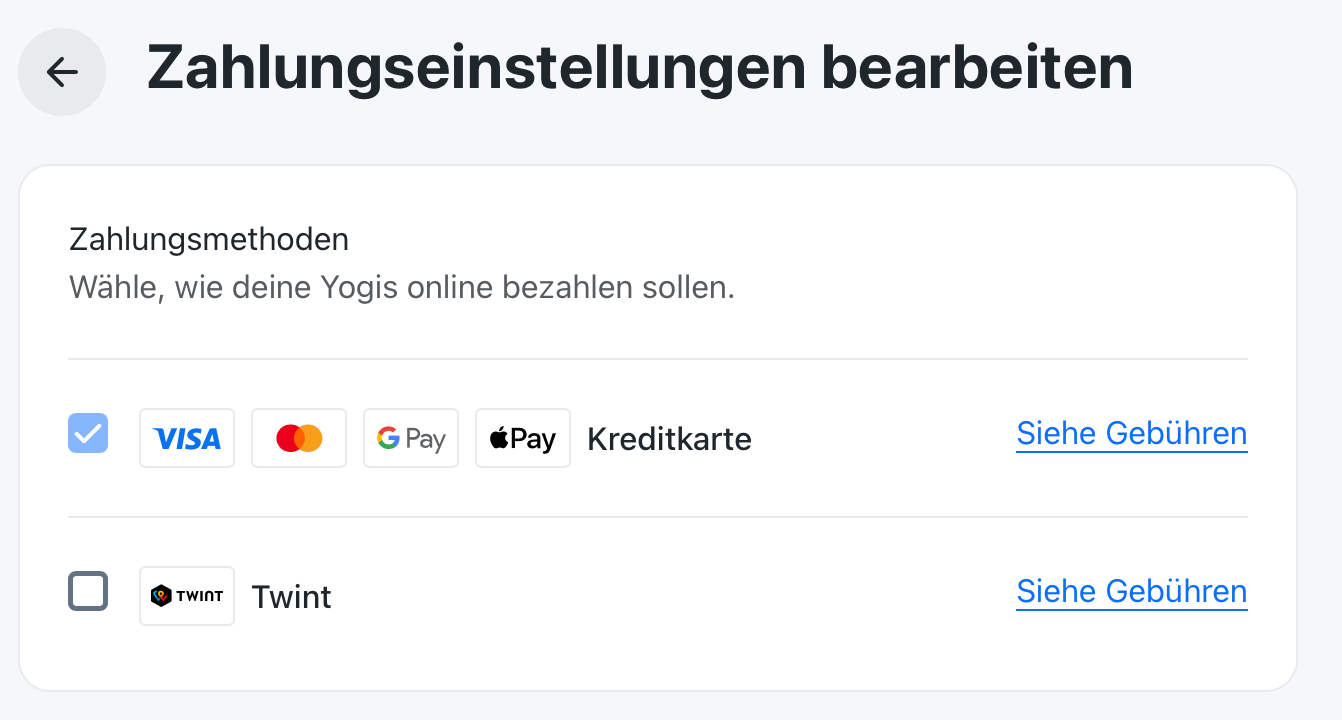Click the Twint logo badge
This screenshot has height=720, width=1342.
[187, 596]
